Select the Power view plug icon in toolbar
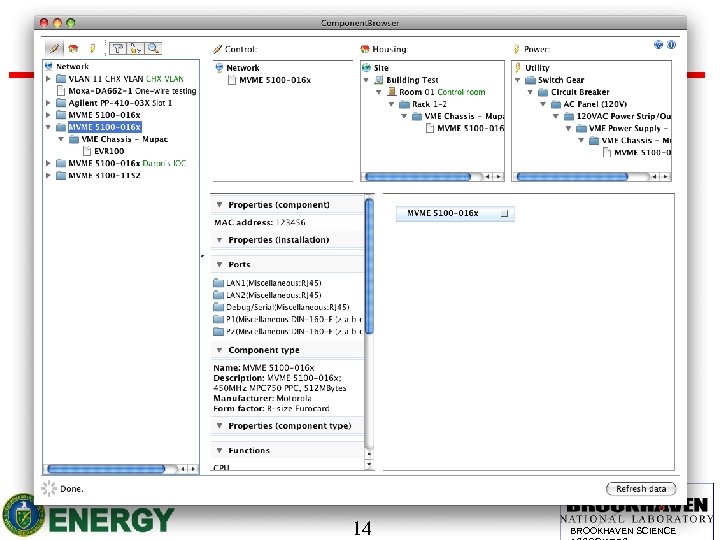Screen dimensions: 720x540 (x=93, y=48)
